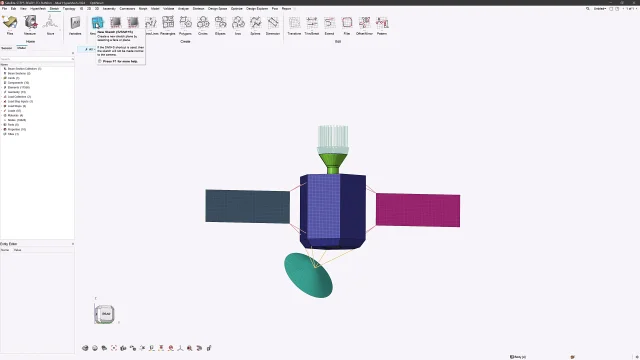Viewport: 640px width, 360px height.
Task: Activate the Dimension tool
Action: pyautogui.click(x=273, y=25)
